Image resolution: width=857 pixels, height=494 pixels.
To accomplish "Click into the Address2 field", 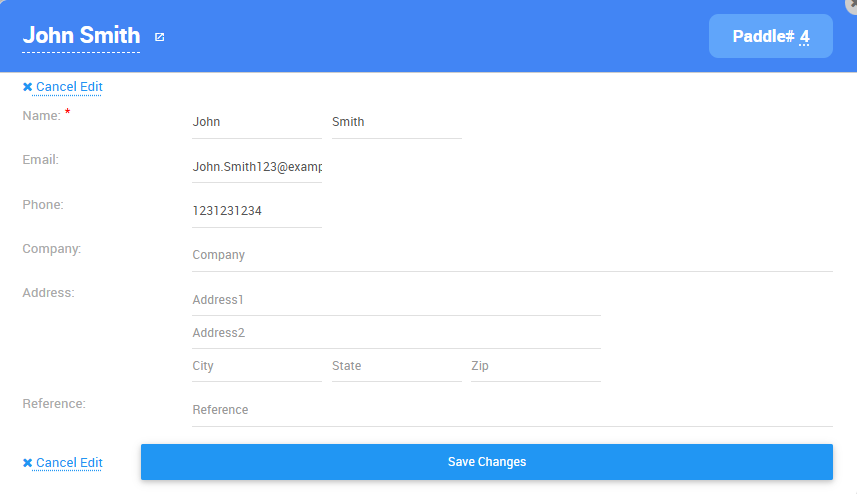I will (396, 333).
